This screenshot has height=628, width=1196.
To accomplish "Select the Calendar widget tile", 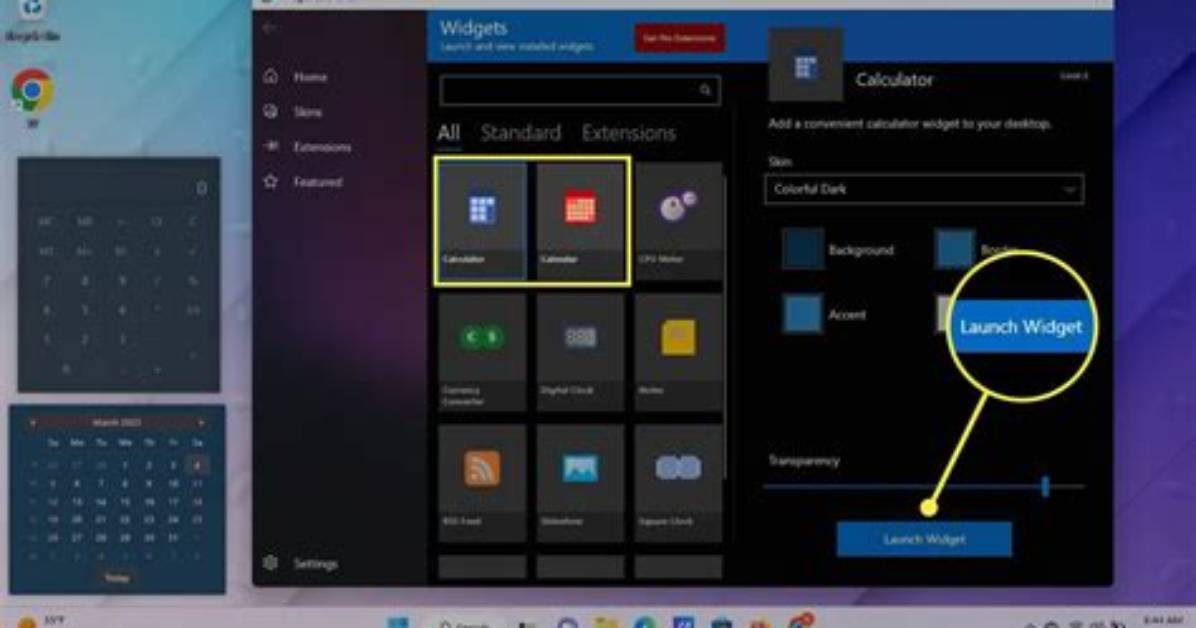I will pyautogui.click(x=580, y=221).
